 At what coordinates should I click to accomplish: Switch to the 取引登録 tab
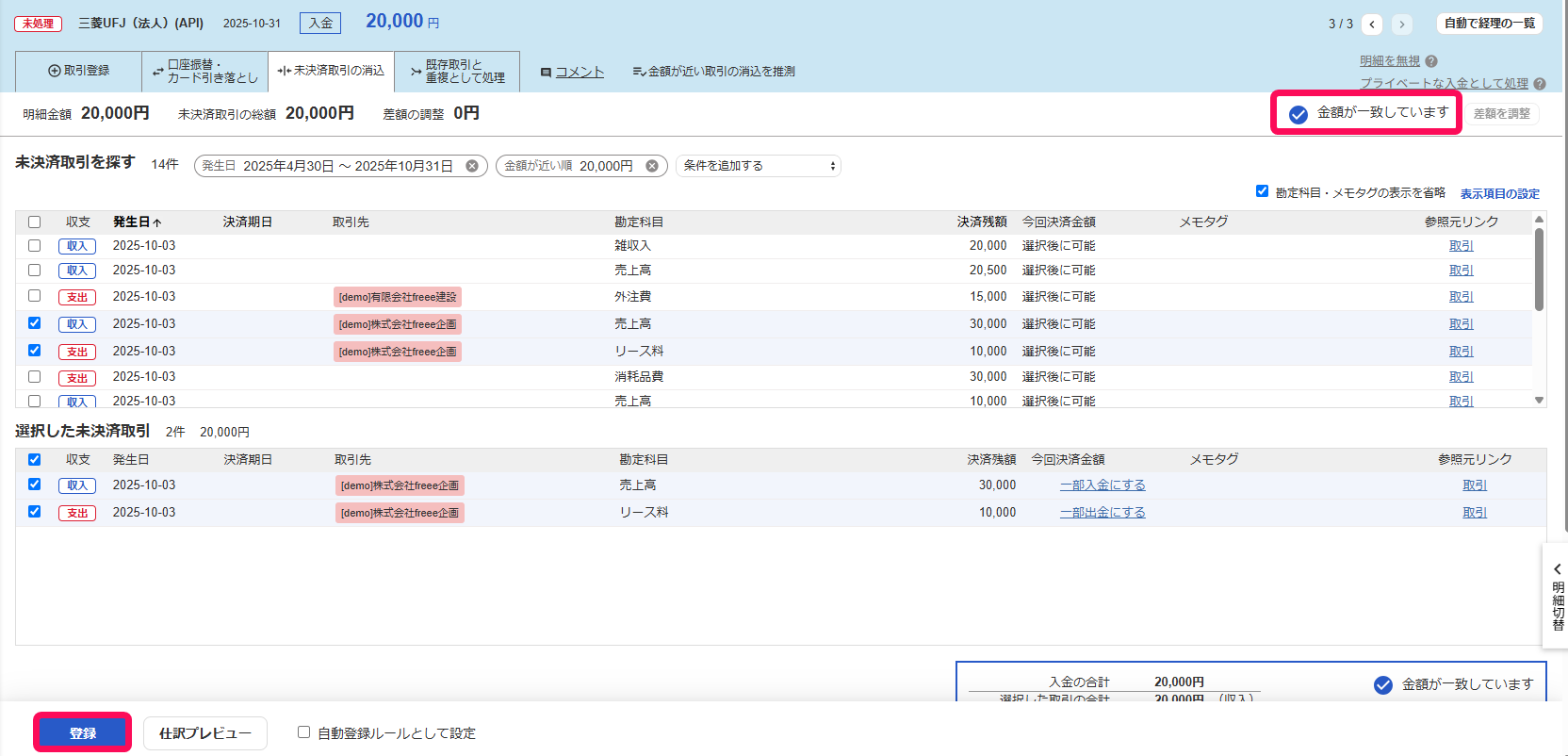pyautogui.click(x=79, y=71)
